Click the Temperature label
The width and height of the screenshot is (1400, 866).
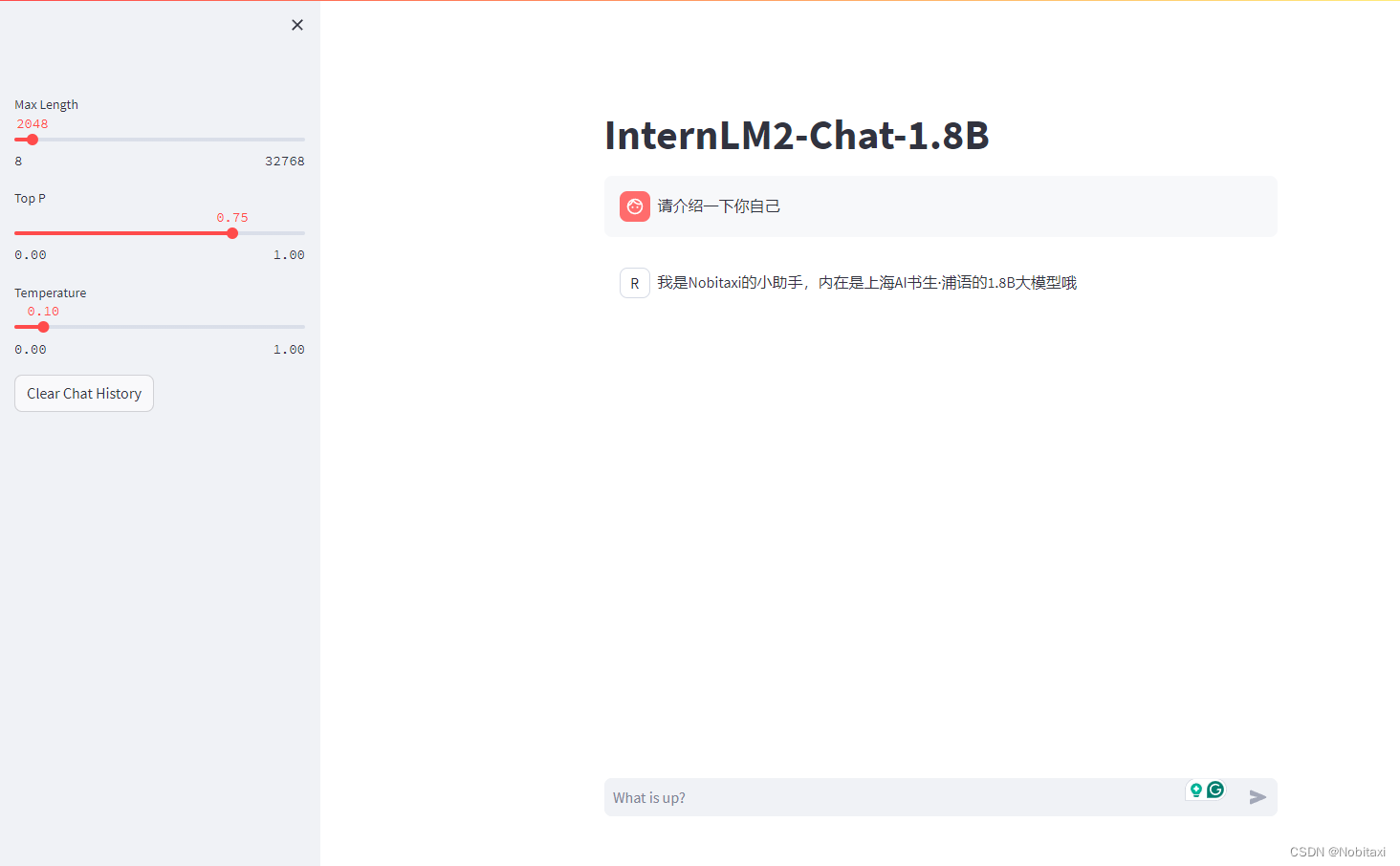pyautogui.click(x=51, y=292)
